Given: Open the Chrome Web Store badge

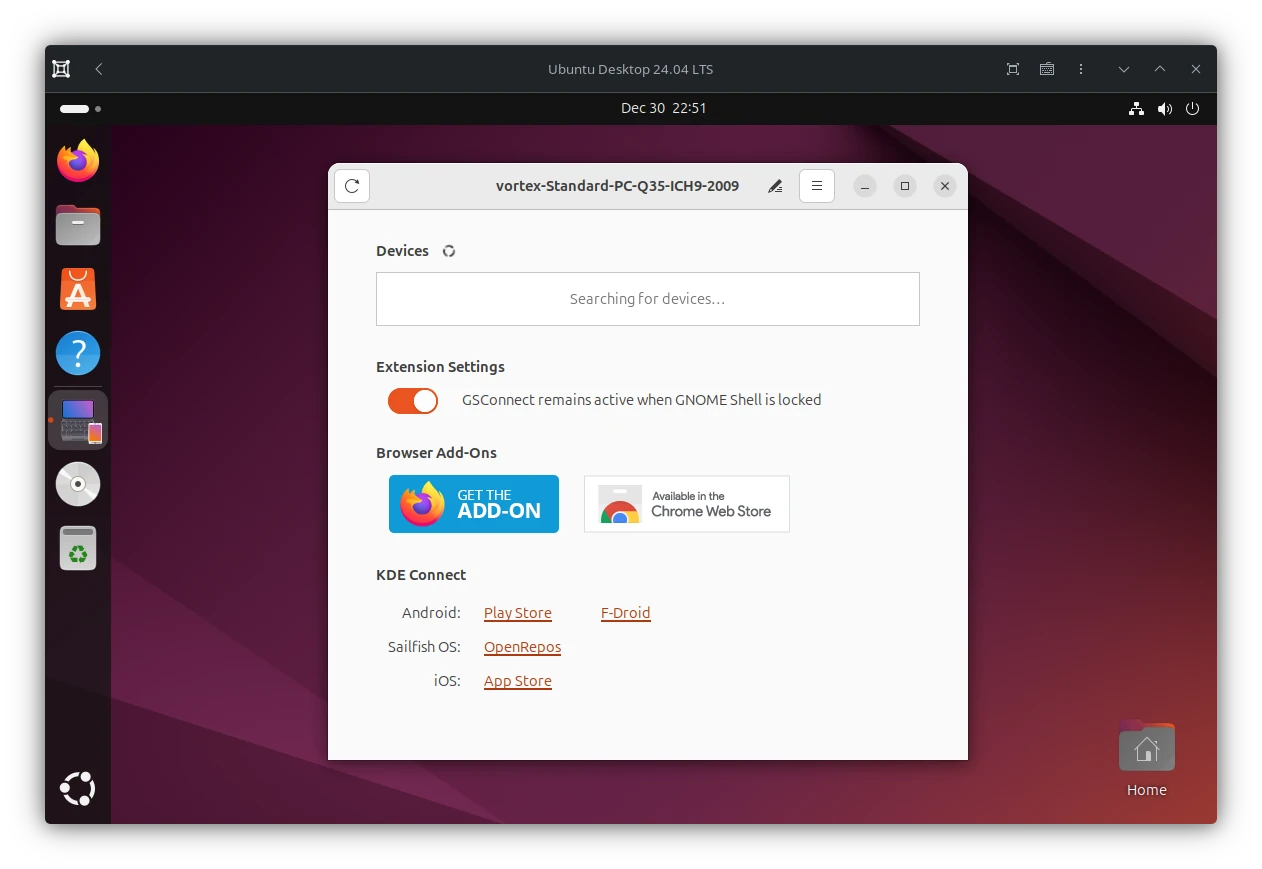Looking at the screenshot, I should click(686, 504).
